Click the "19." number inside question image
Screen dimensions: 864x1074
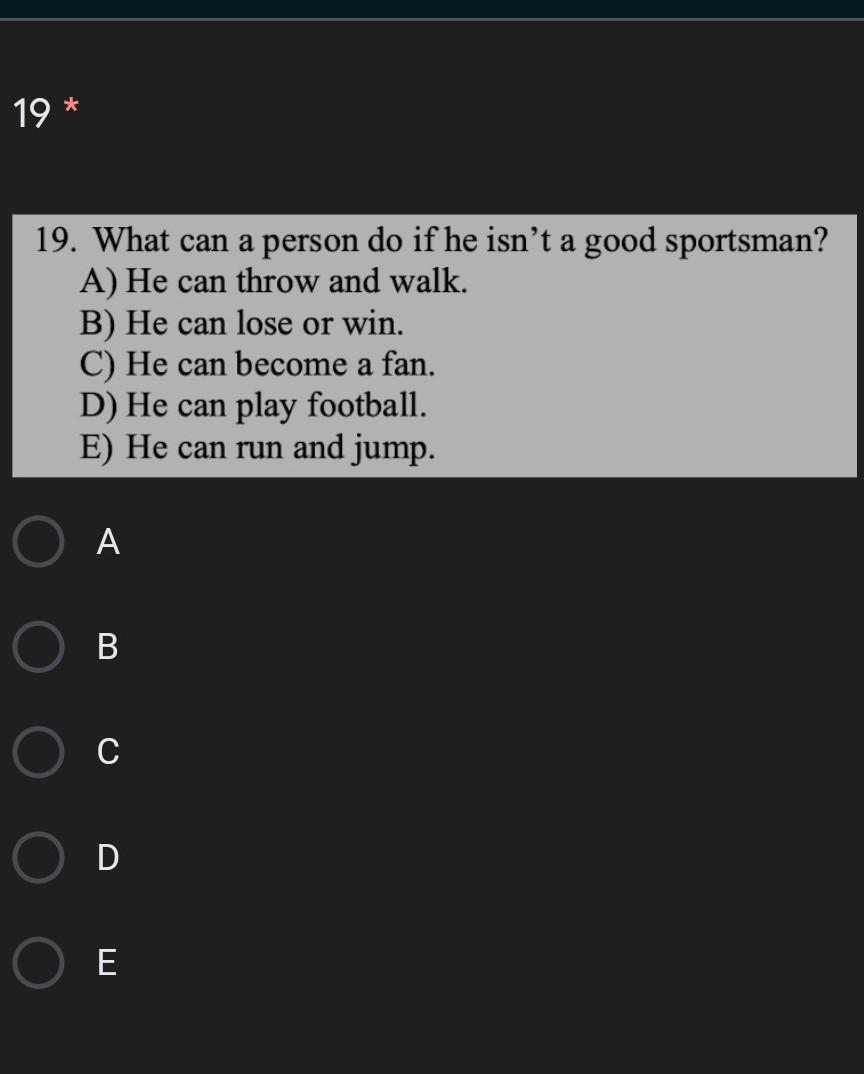click(x=58, y=241)
